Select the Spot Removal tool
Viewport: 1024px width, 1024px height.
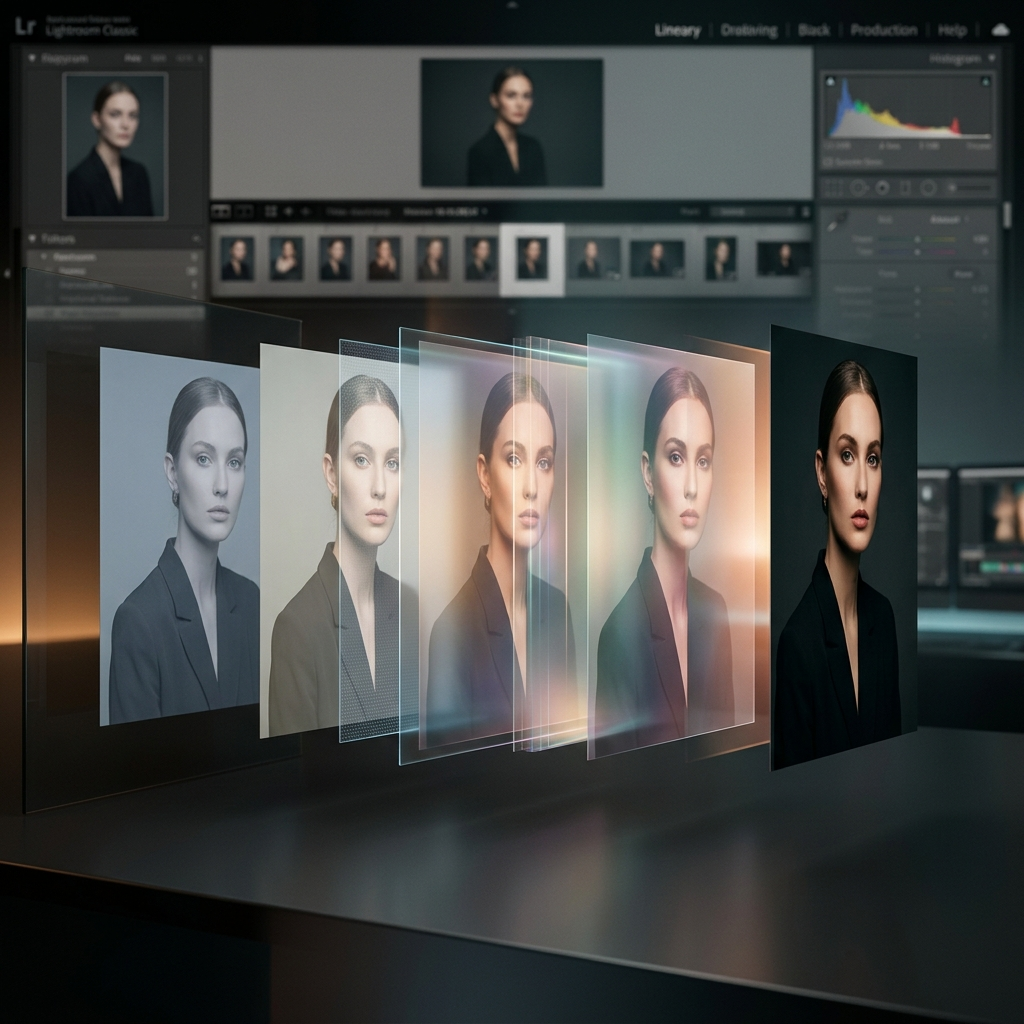[x=858, y=188]
